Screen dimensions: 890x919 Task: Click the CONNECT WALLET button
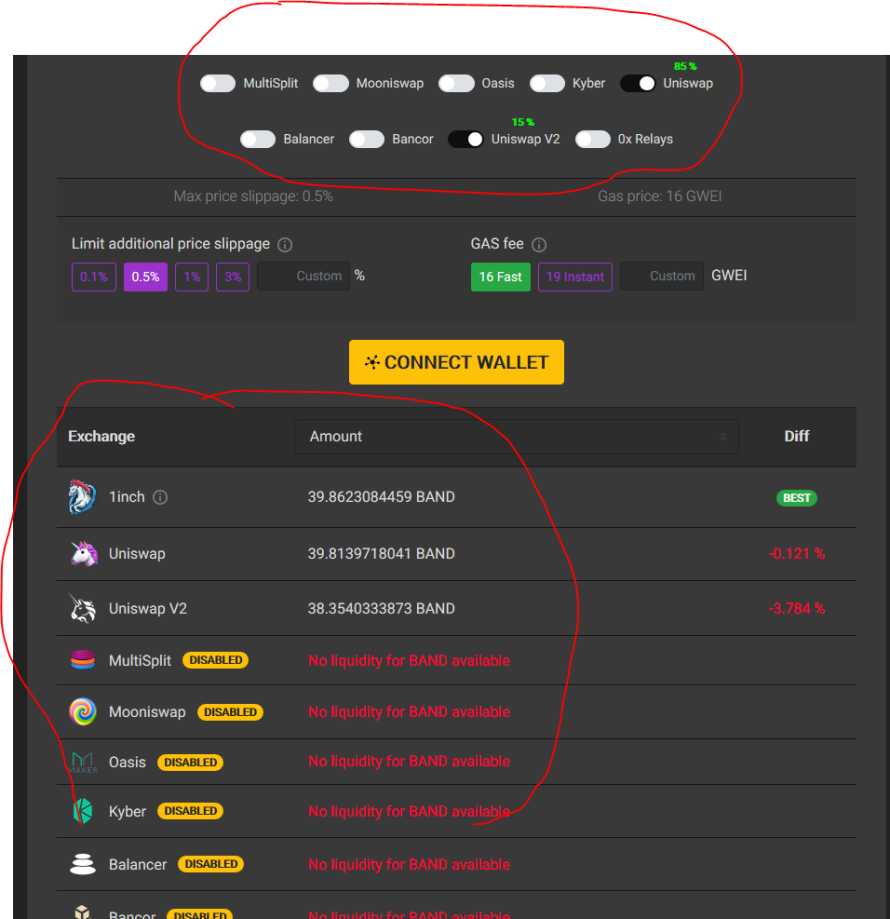click(x=456, y=362)
